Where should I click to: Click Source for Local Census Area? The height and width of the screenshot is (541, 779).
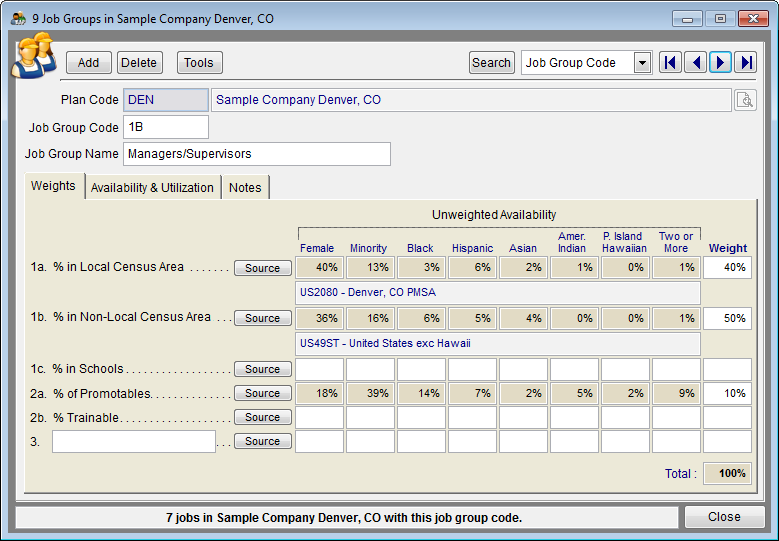pyautogui.click(x=262, y=268)
